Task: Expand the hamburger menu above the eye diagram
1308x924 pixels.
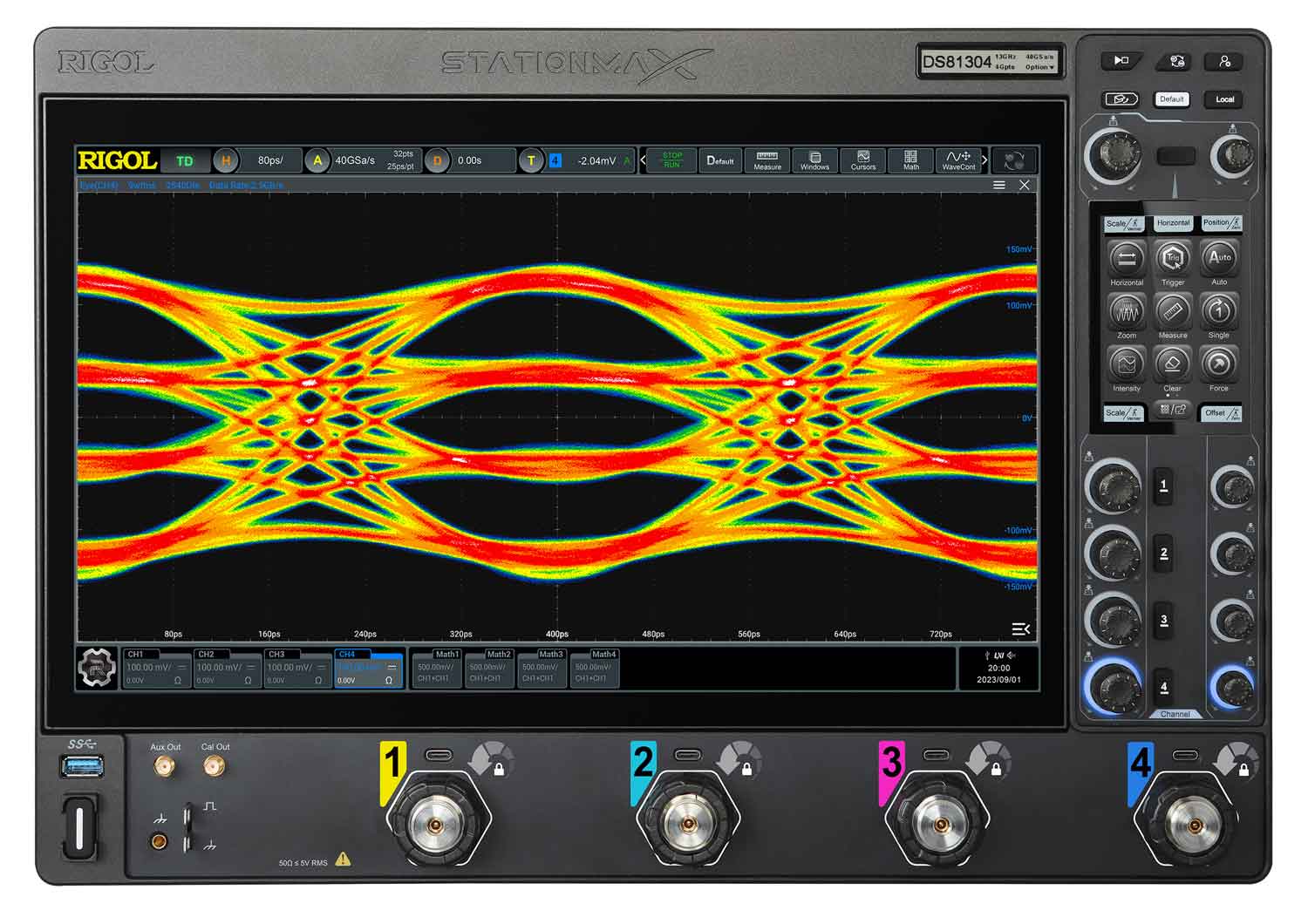Action: [999, 185]
